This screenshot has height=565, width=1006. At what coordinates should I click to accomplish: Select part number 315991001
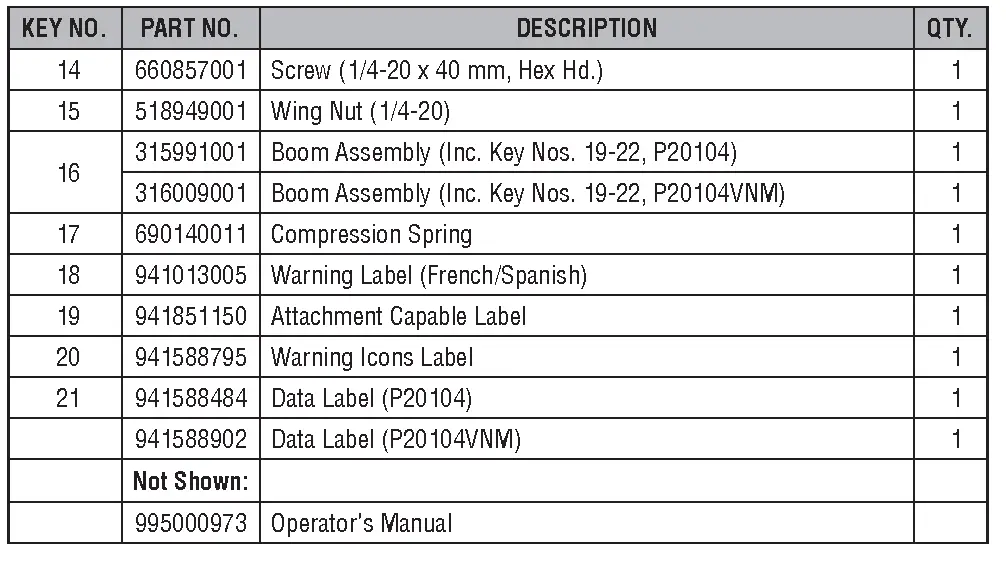190,153
